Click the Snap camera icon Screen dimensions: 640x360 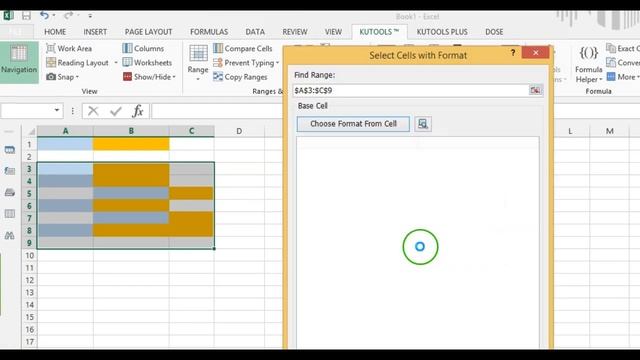[51, 77]
